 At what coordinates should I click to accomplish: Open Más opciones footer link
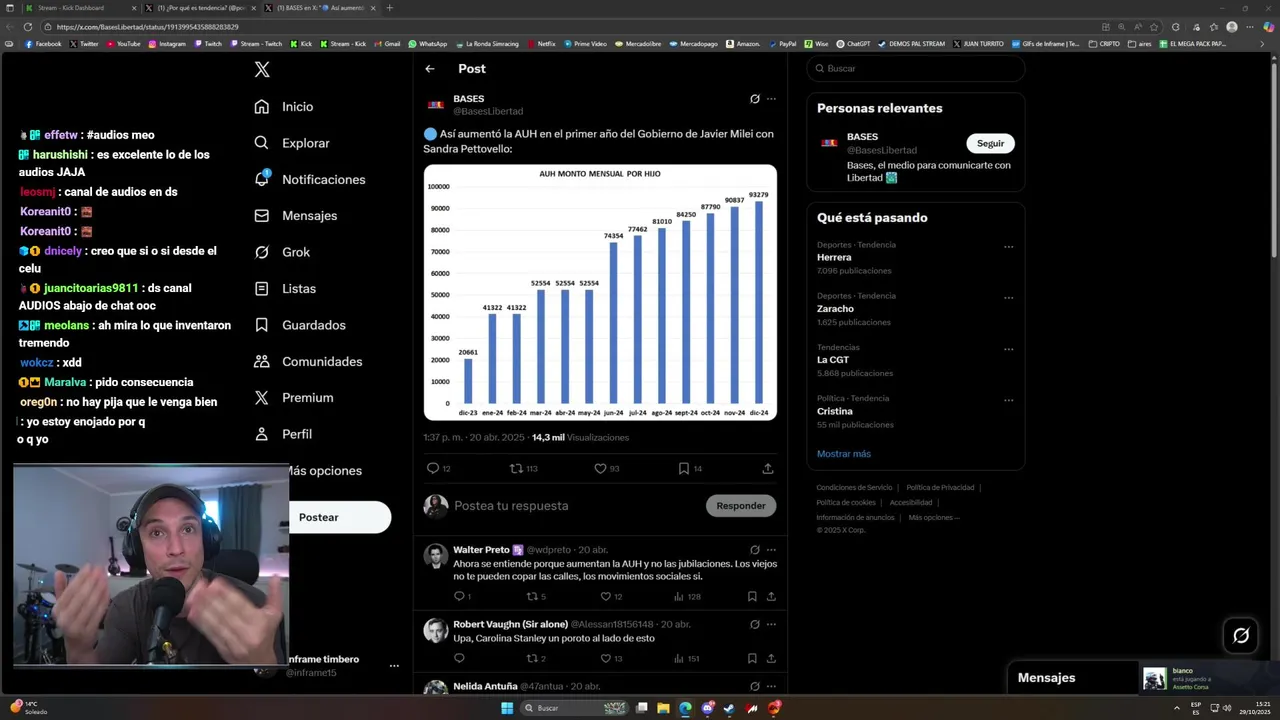tap(933, 518)
